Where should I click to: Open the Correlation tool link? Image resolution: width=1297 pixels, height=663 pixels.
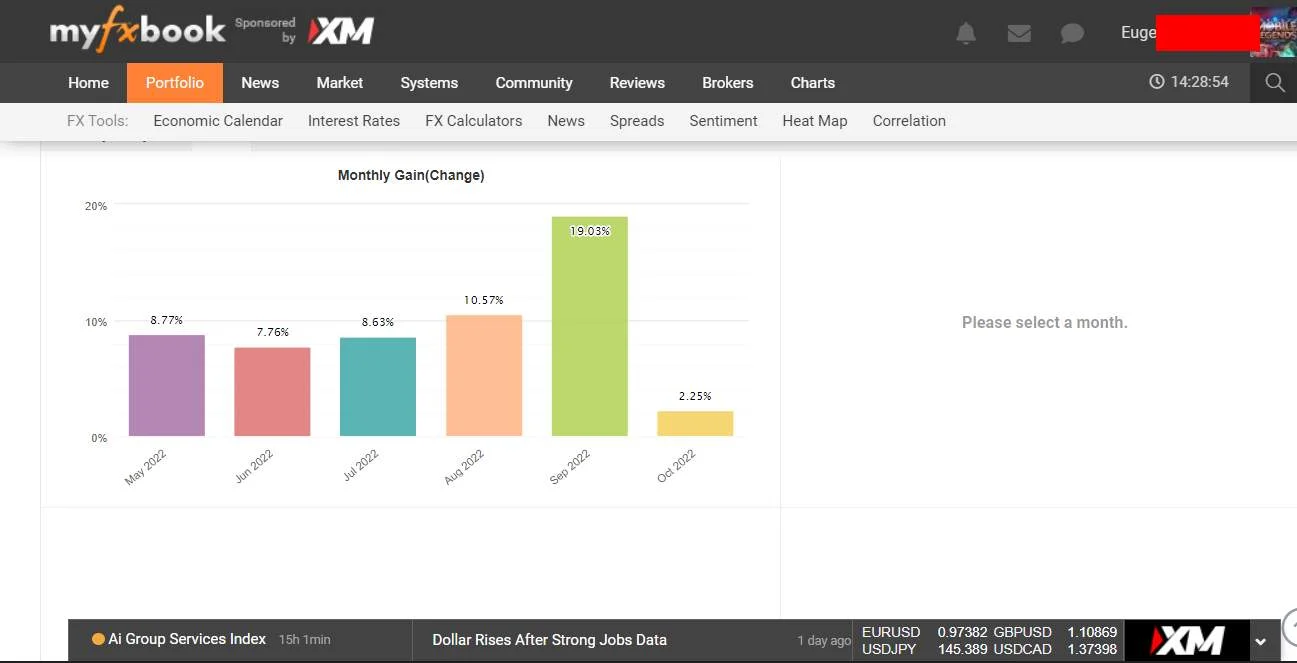pyautogui.click(x=909, y=121)
